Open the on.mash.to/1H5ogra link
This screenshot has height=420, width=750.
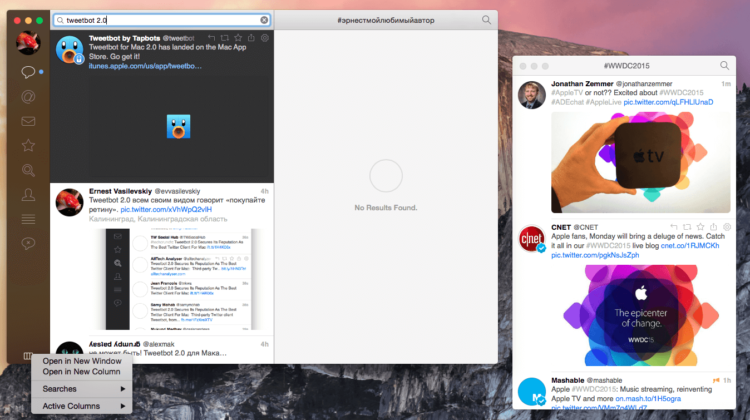click(x=648, y=398)
